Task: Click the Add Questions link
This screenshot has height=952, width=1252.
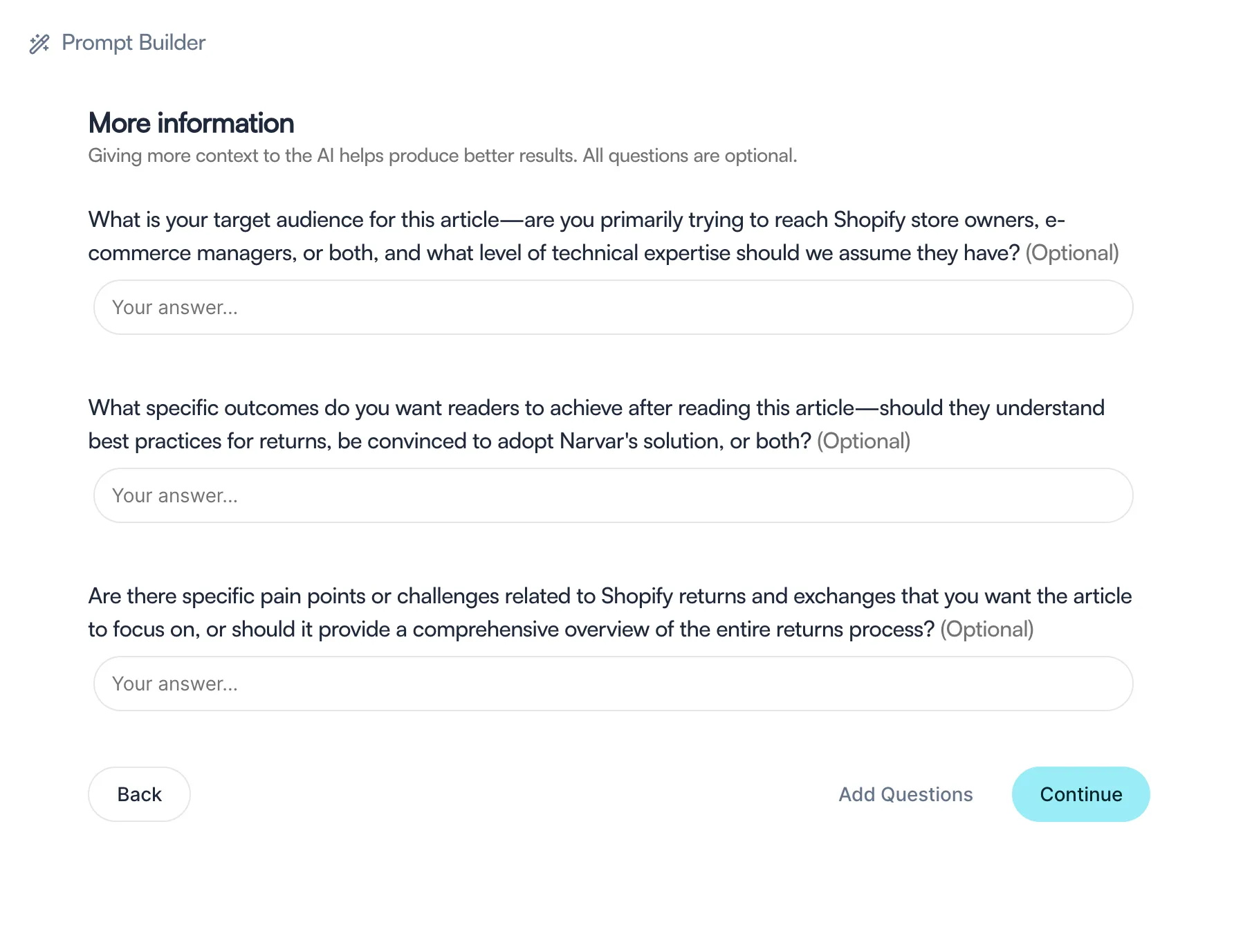Action: click(x=905, y=794)
